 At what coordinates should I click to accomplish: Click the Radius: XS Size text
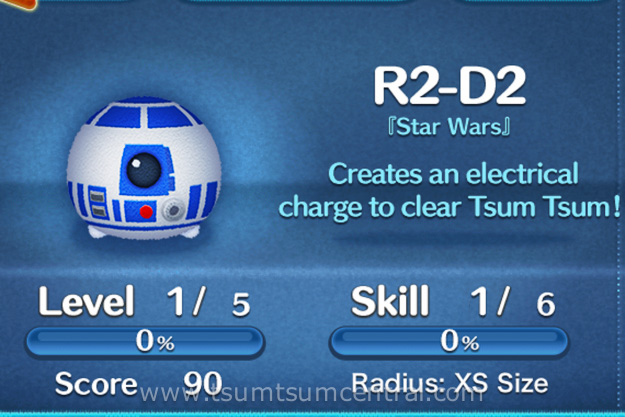click(x=450, y=383)
